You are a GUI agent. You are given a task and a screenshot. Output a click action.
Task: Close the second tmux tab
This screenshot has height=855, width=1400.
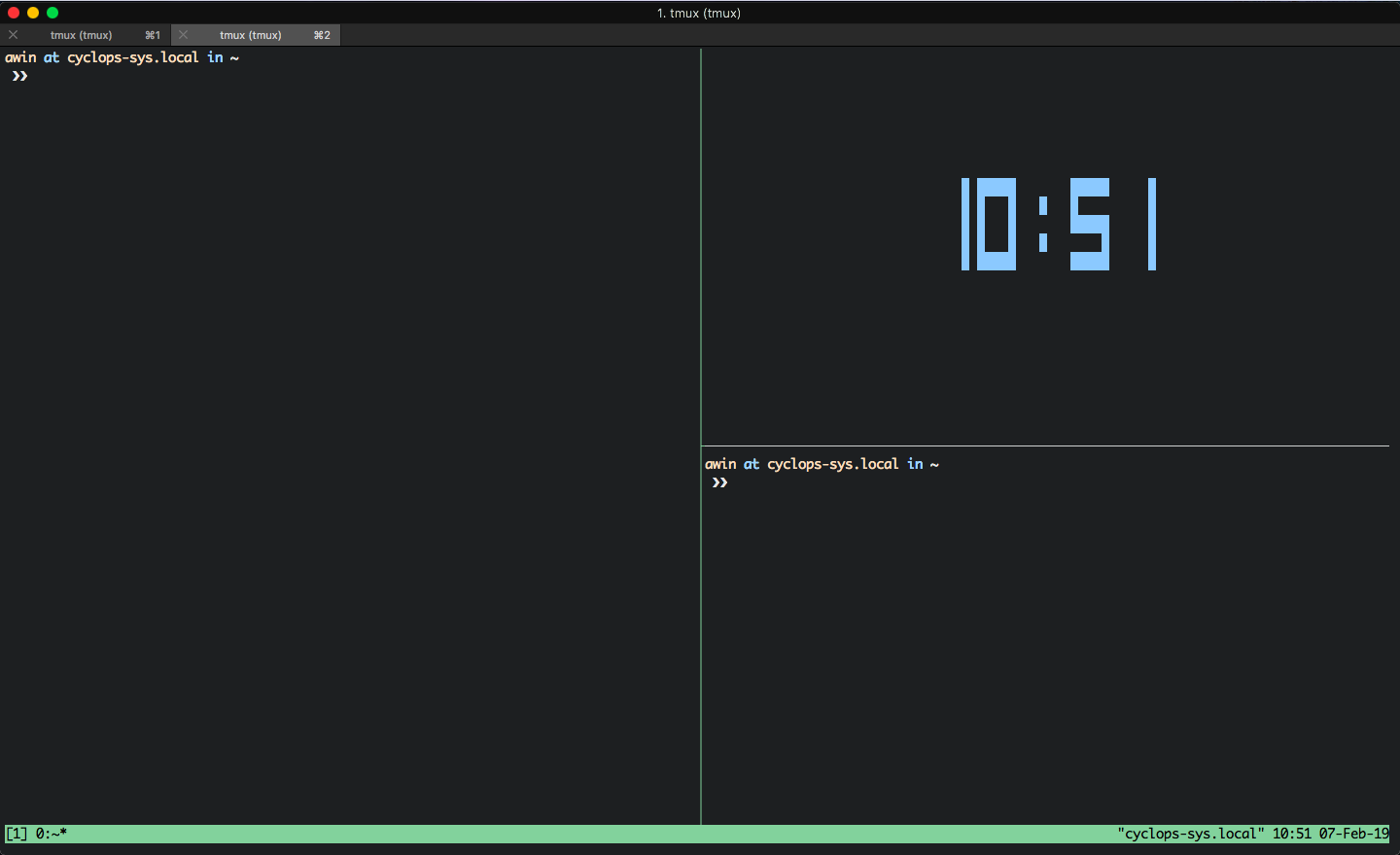(183, 35)
